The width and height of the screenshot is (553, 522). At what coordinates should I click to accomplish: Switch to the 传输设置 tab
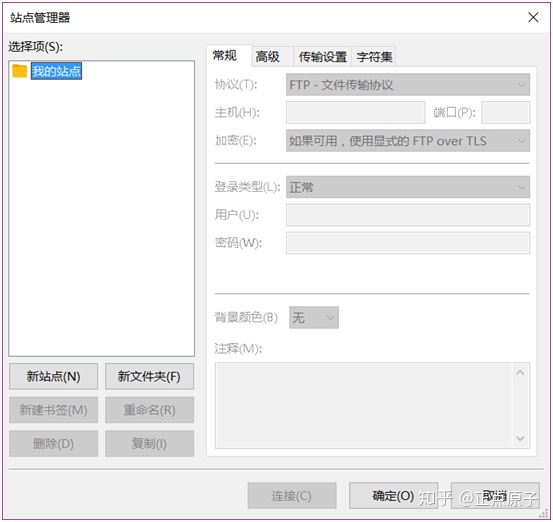pyautogui.click(x=323, y=56)
